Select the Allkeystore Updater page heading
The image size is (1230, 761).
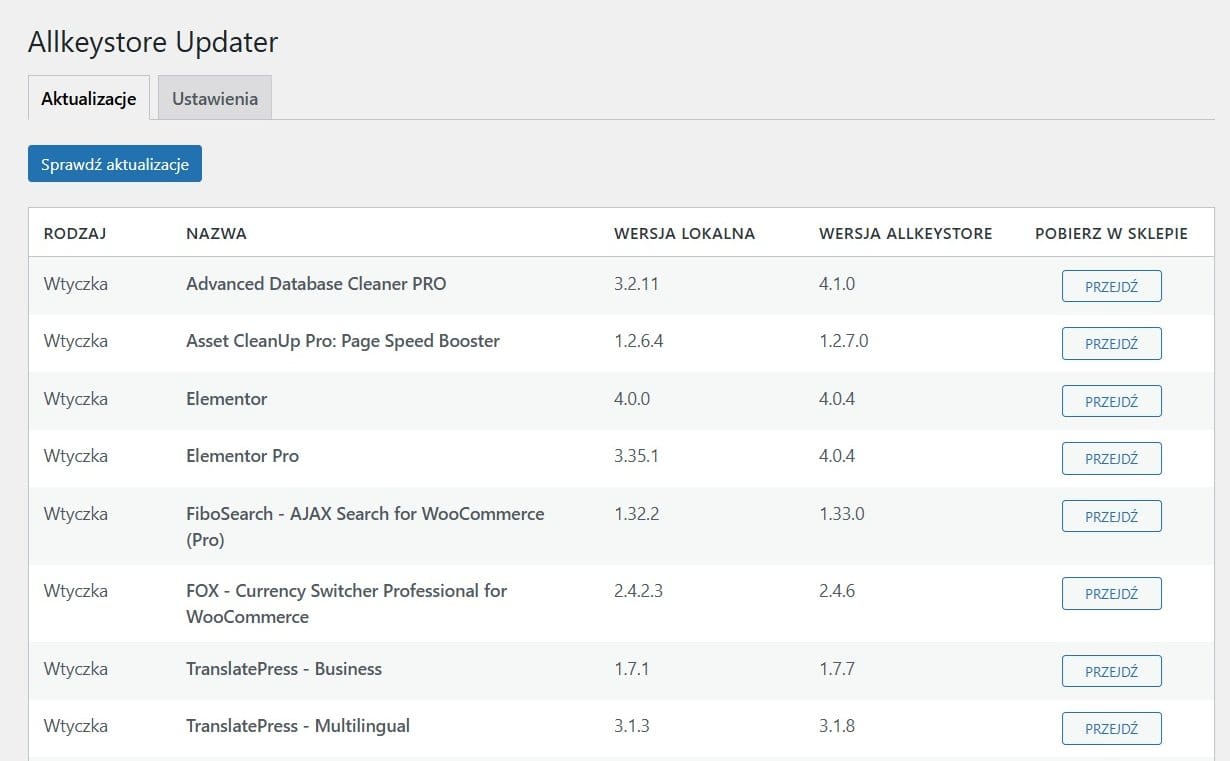point(153,42)
